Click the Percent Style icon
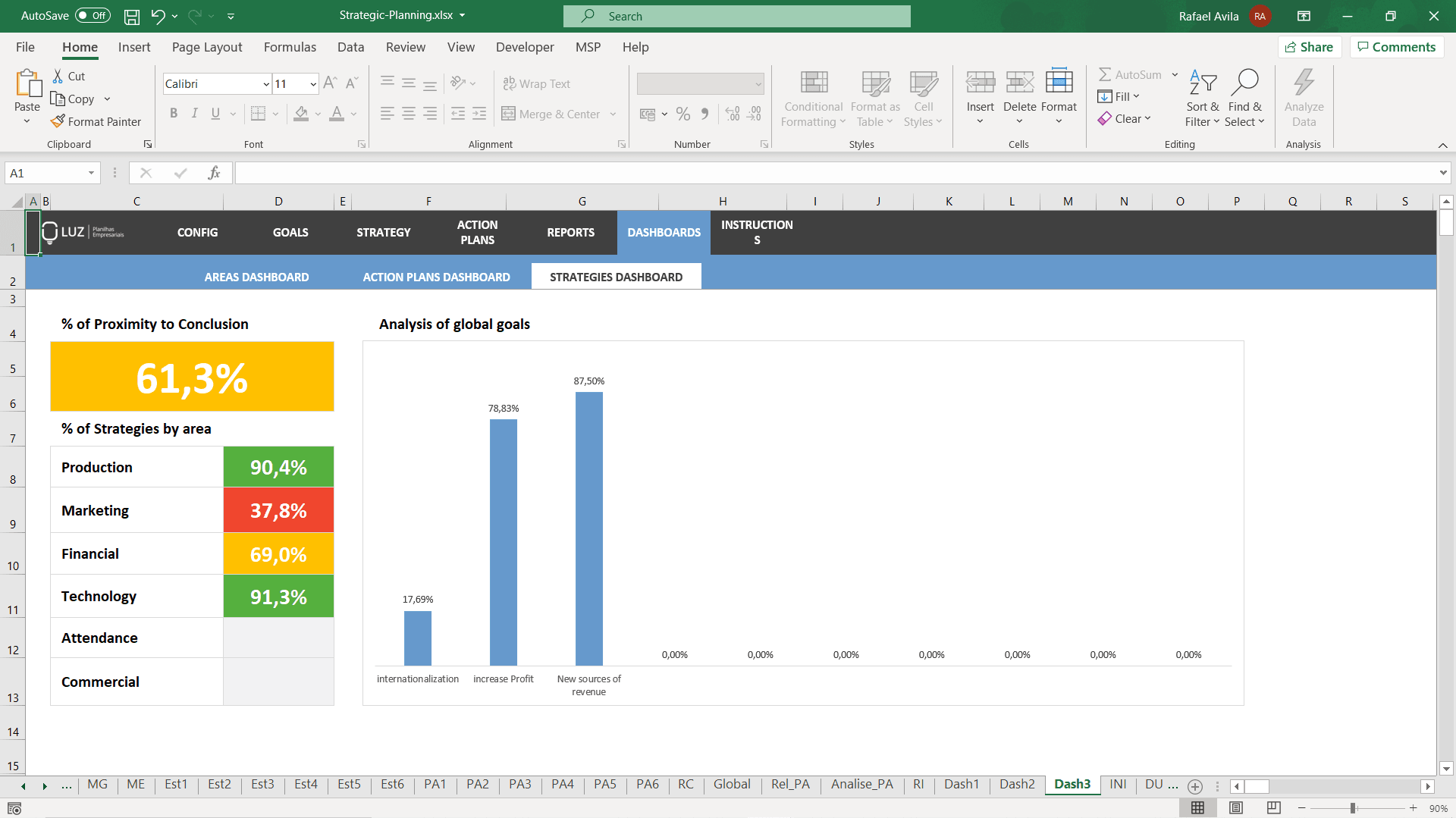Image resolution: width=1456 pixels, height=818 pixels. pyautogui.click(x=683, y=114)
